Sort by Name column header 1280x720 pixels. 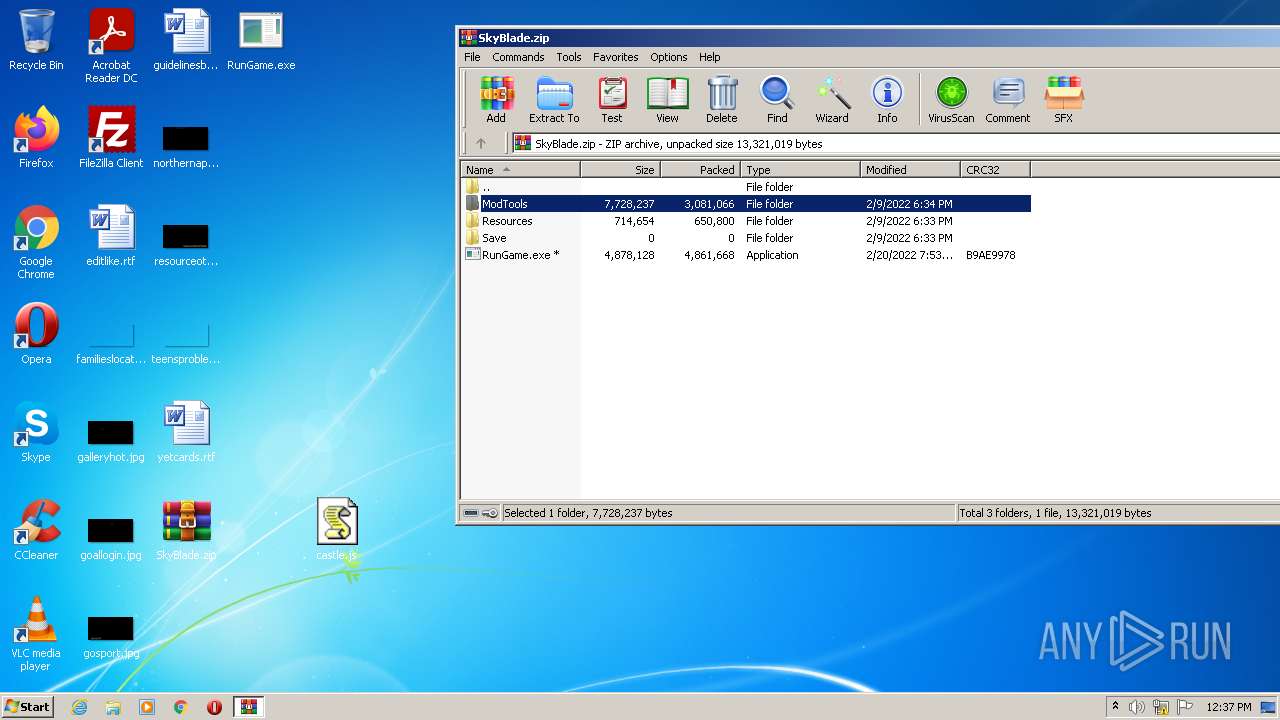[x=520, y=170]
